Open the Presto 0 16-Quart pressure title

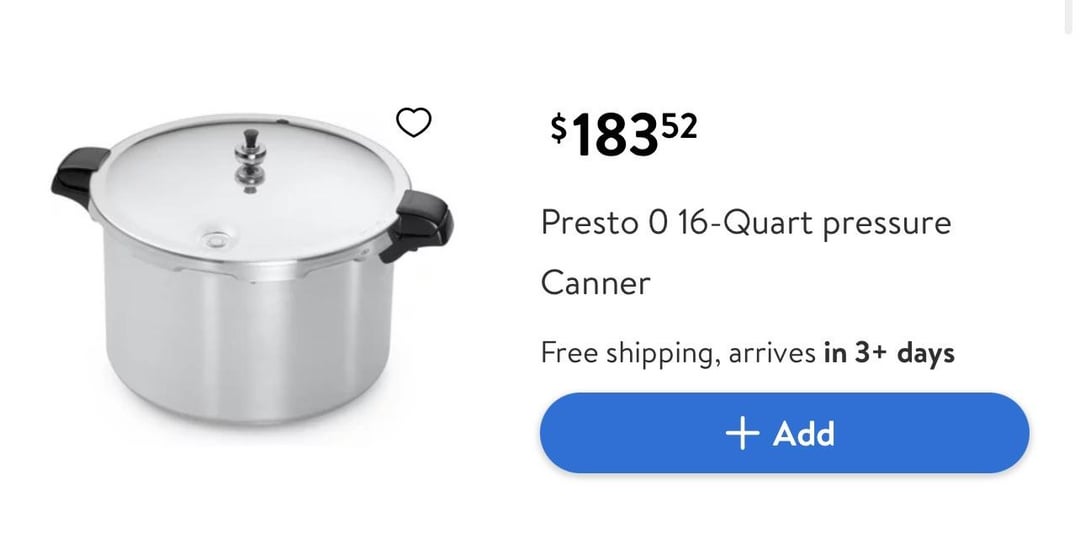pos(746,223)
